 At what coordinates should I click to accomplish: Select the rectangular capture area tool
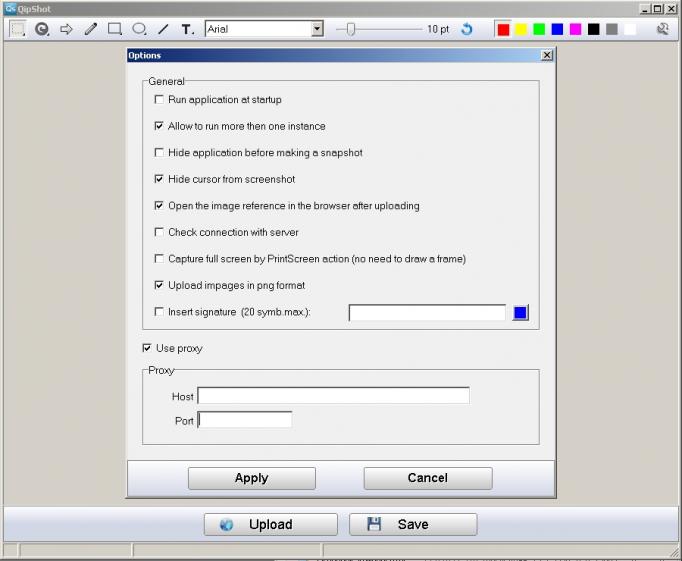[17, 29]
